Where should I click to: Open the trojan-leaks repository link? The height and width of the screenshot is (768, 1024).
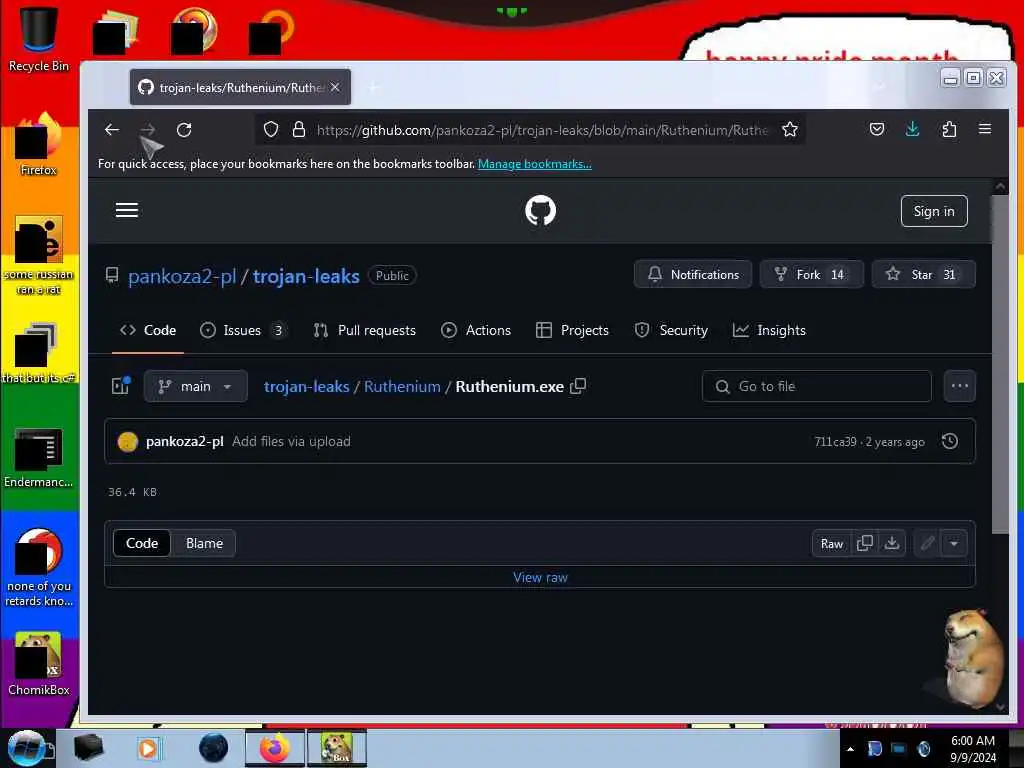306,276
